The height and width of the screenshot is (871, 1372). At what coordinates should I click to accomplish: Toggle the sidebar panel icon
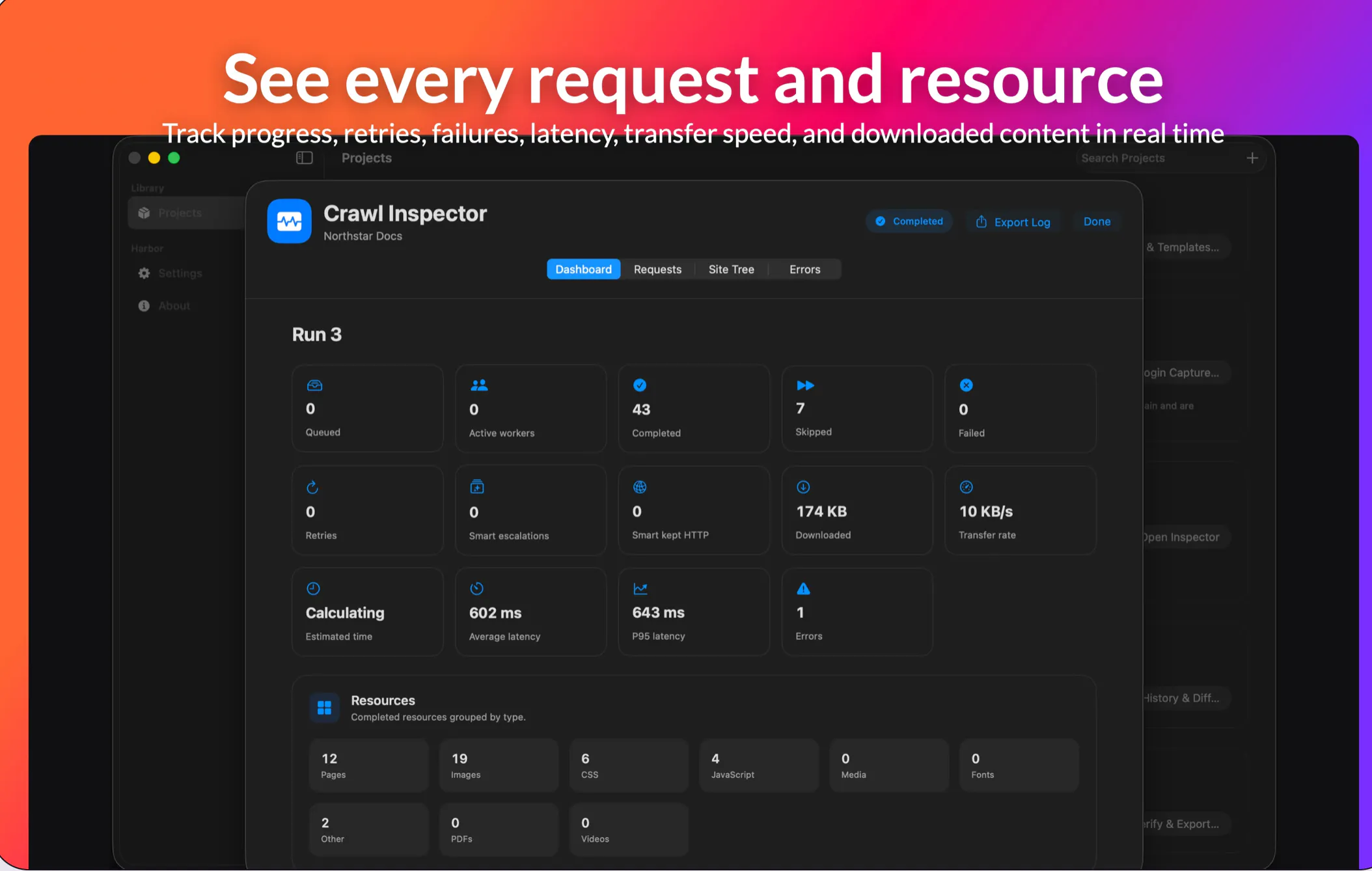coord(305,158)
